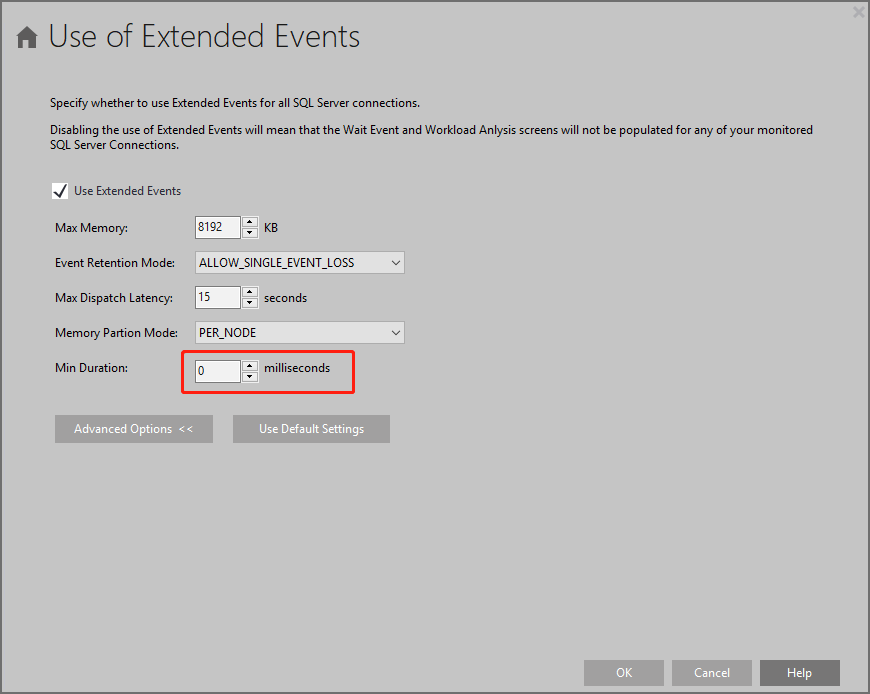Click into the Max Memory value field
This screenshot has width=870, height=694.
[218, 228]
